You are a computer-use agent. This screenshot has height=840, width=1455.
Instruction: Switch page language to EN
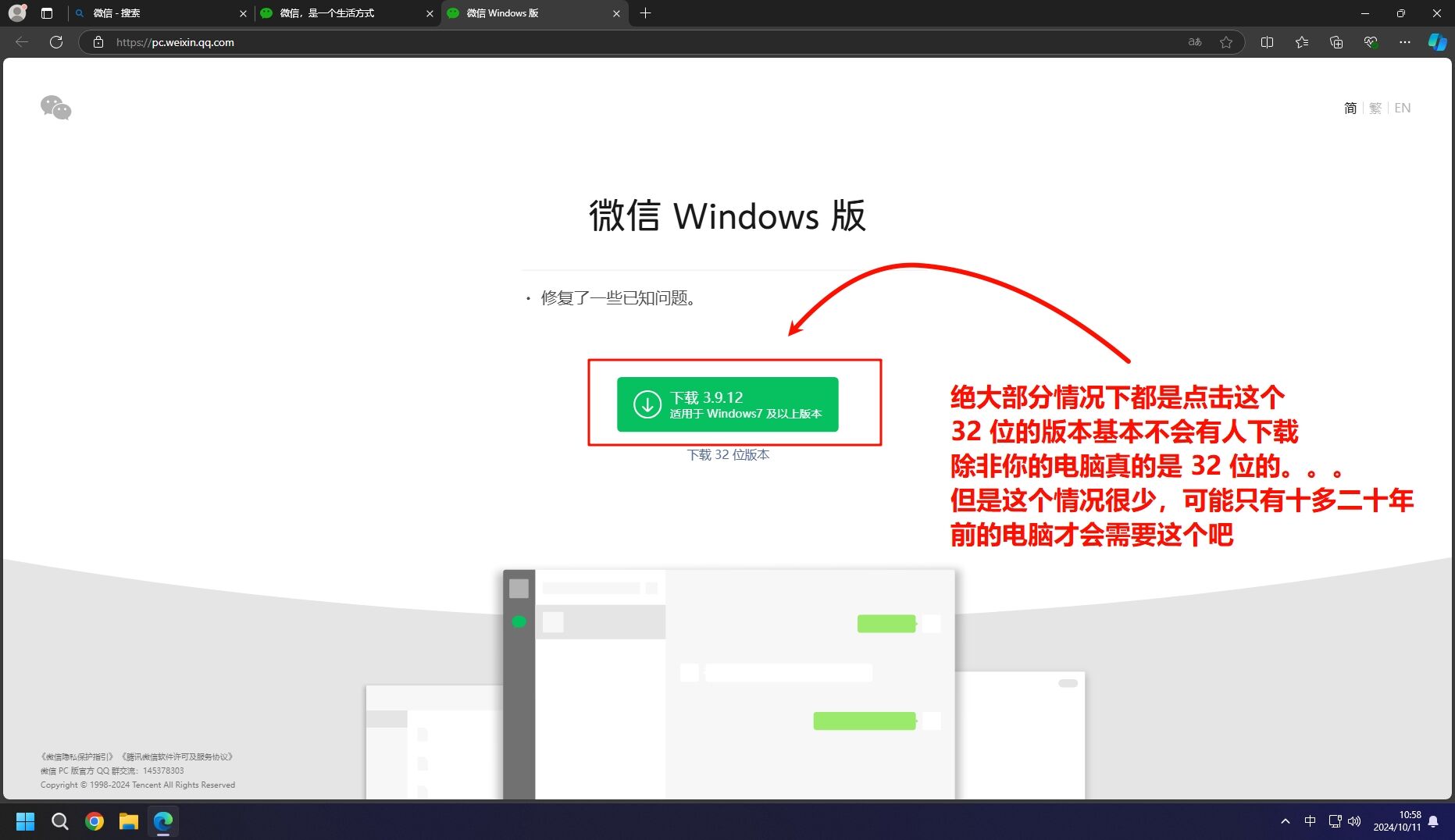click(x=1403, y=109)
